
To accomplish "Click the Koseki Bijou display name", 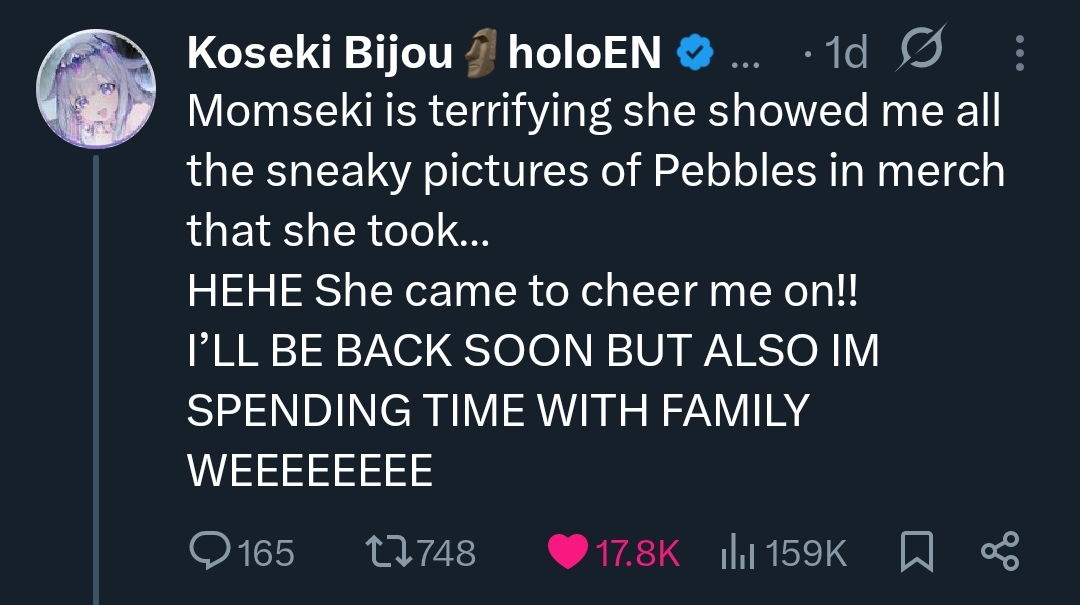I will (320, 54).
